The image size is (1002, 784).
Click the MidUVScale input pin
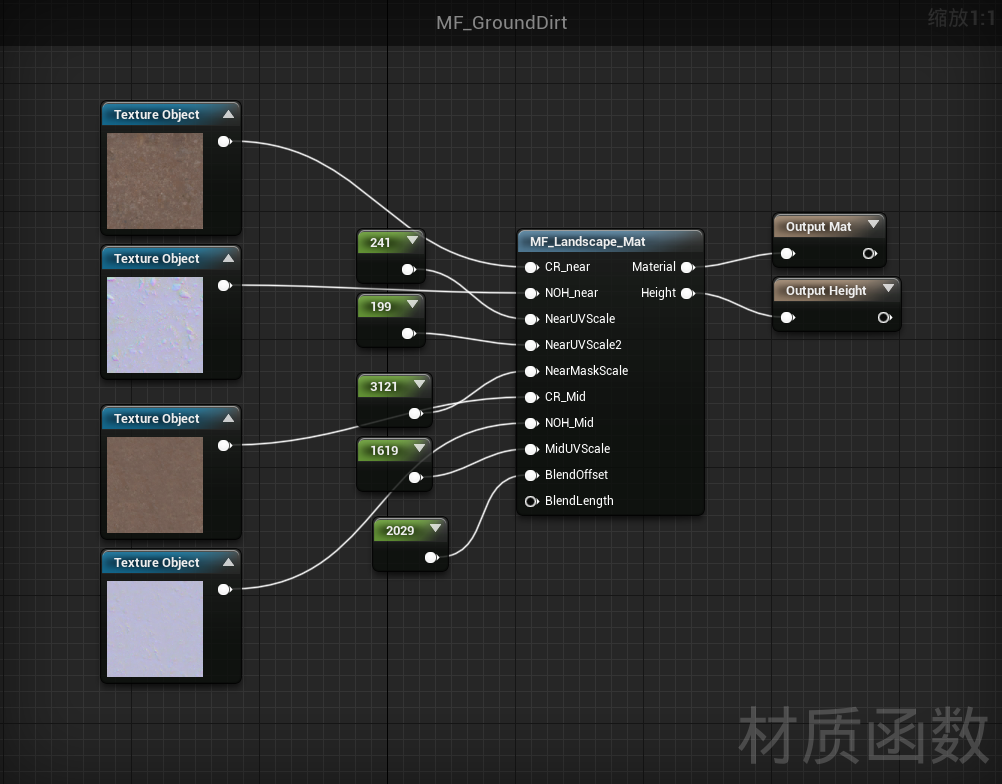click(531, 449)
